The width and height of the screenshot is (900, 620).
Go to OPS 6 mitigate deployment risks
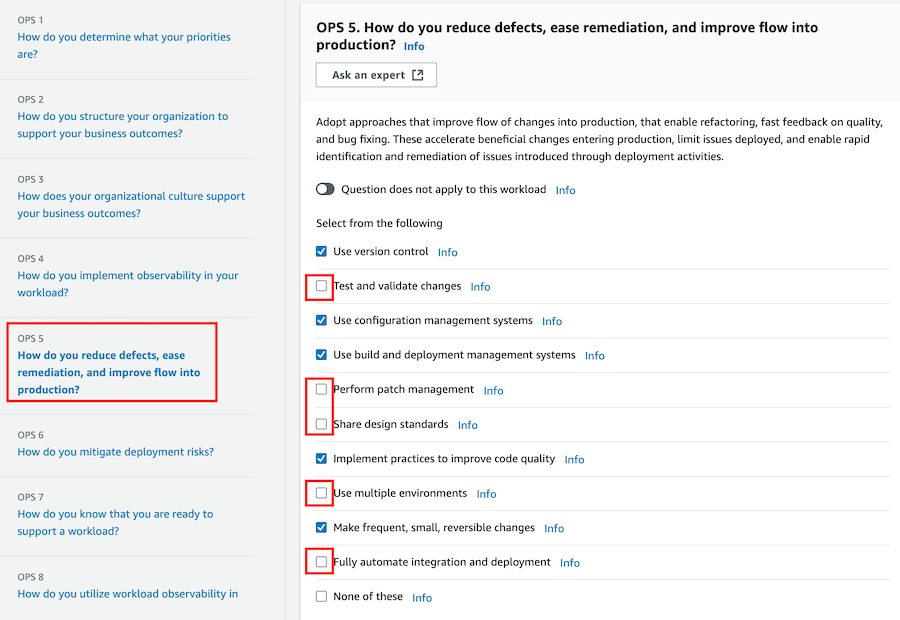pos(115,452)
